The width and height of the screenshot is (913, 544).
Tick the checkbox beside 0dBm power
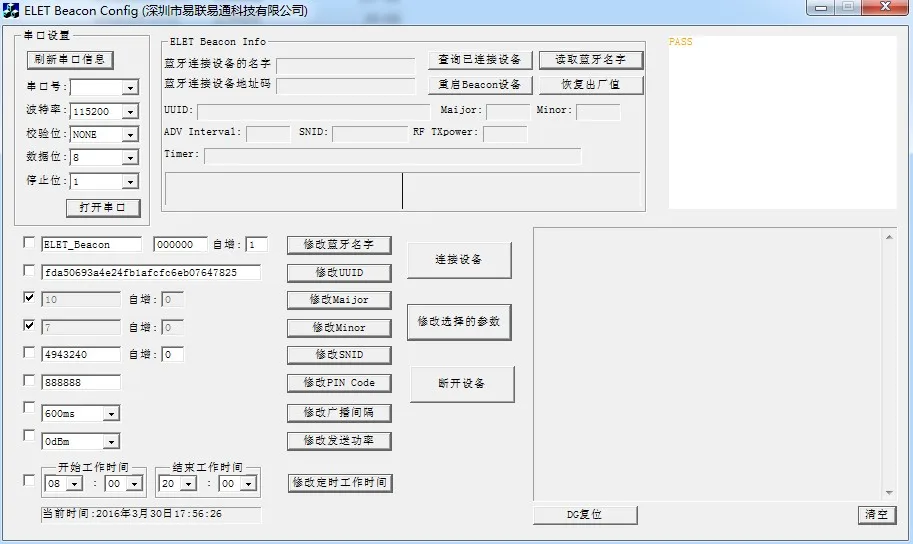(x=29, y=435)
